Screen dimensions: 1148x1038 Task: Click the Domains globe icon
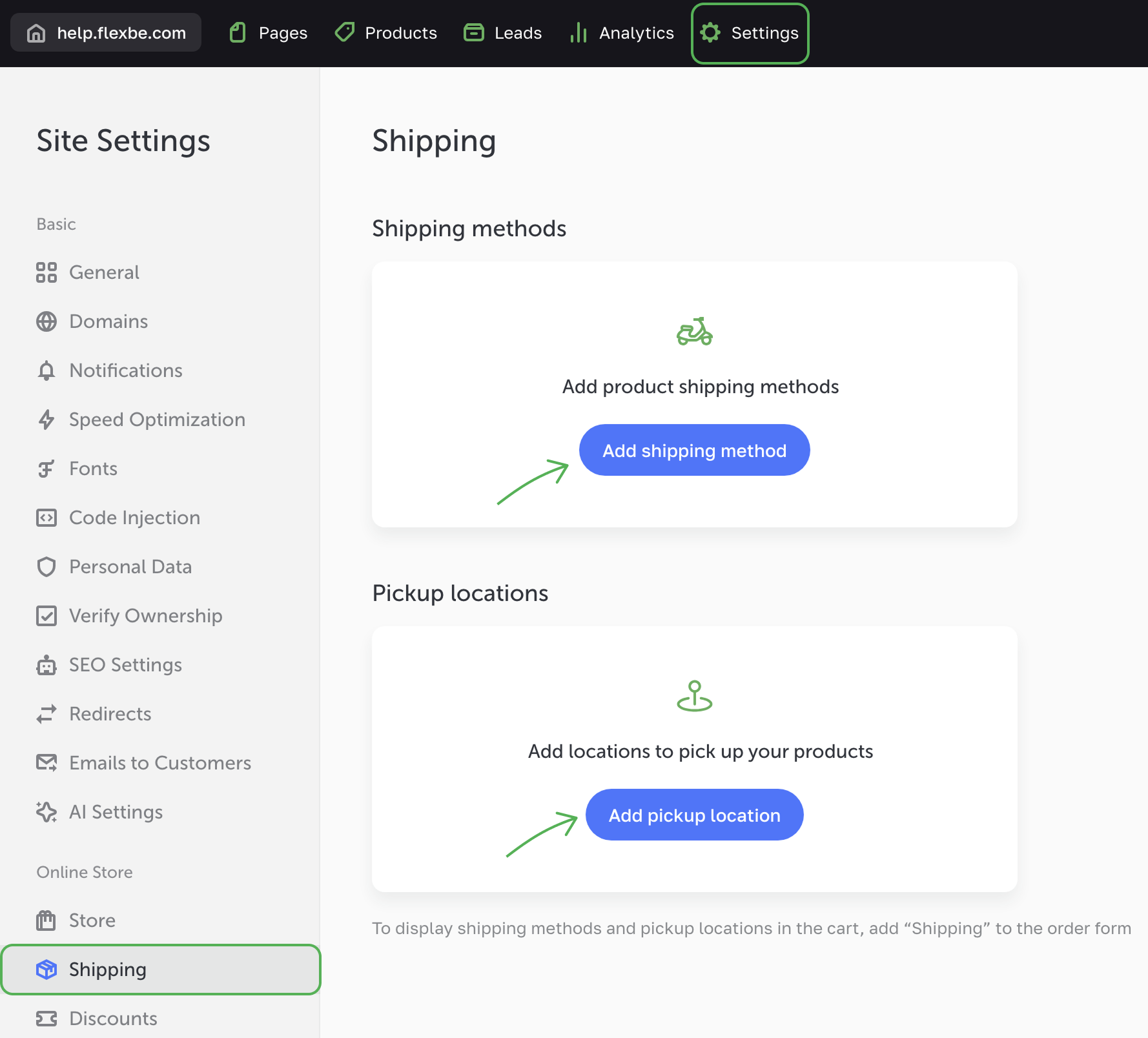click(x=46, y=321)
